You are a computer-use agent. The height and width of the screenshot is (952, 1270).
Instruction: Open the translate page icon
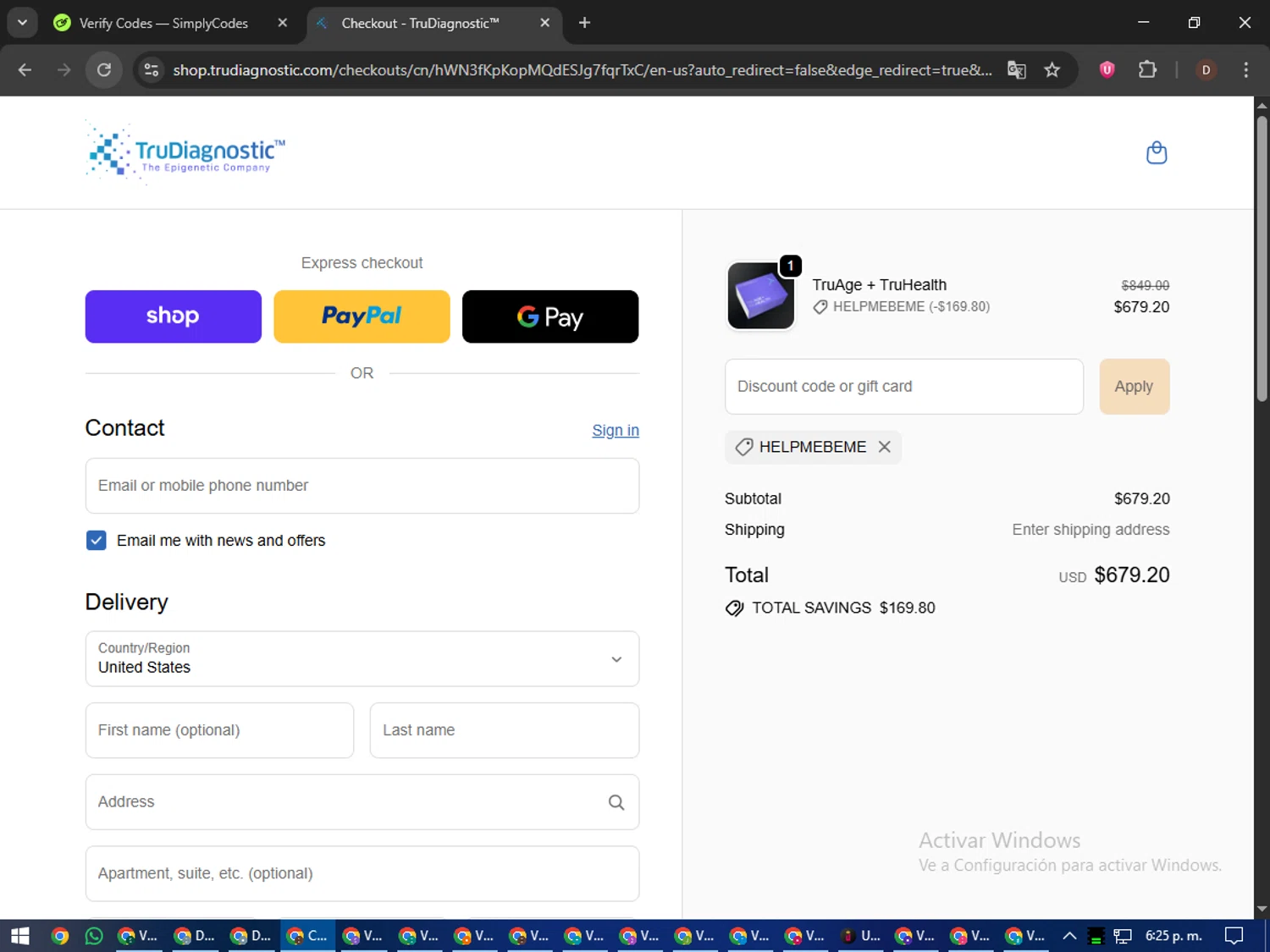click(1016, 69)
